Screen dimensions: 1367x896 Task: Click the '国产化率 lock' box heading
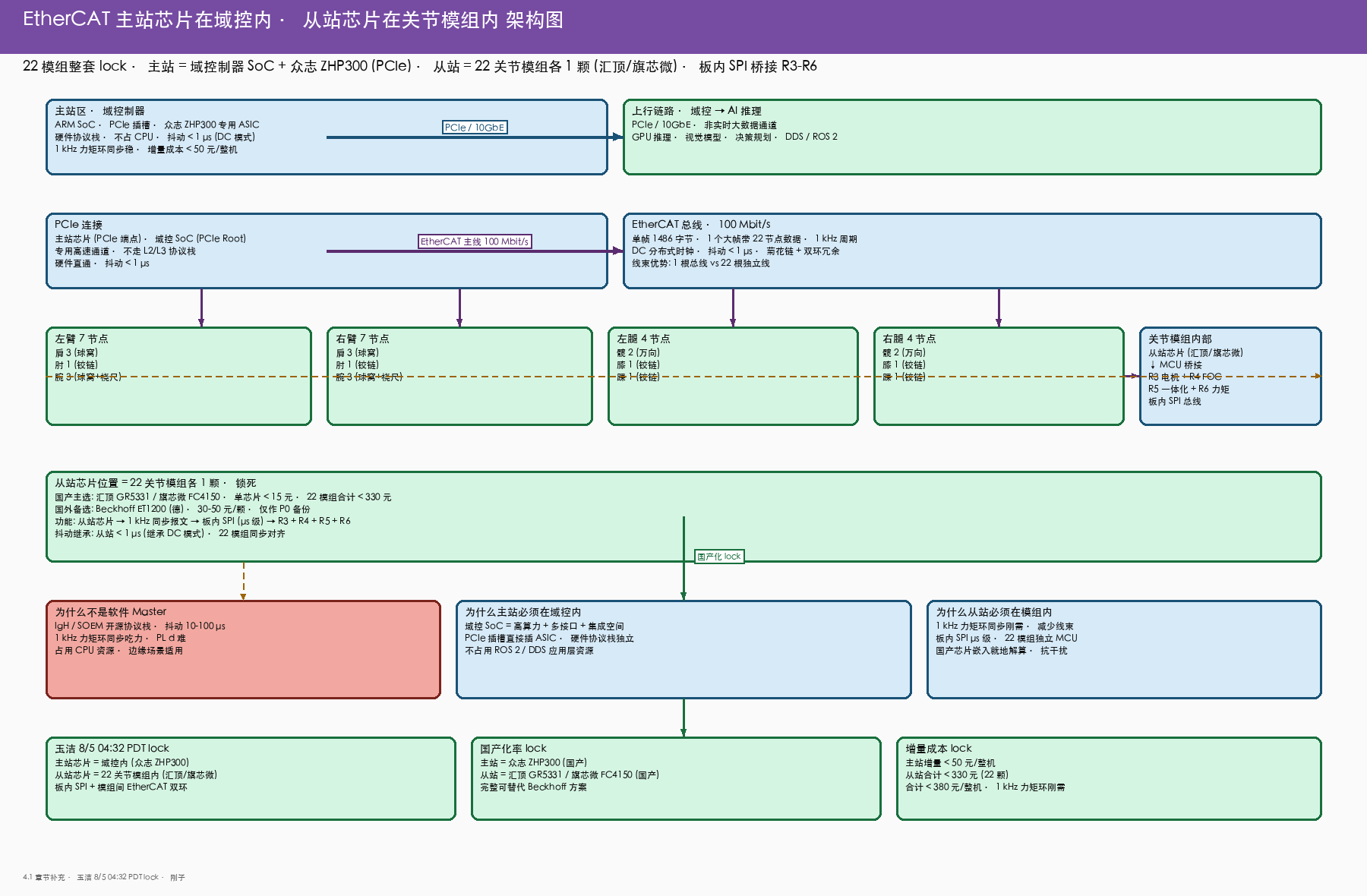pos(513,749)
